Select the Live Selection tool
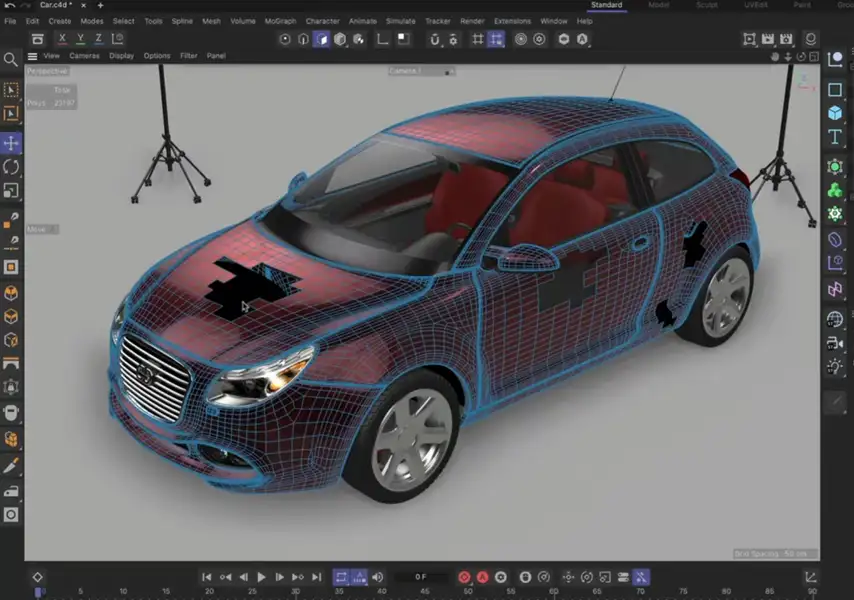 point(12,90)
